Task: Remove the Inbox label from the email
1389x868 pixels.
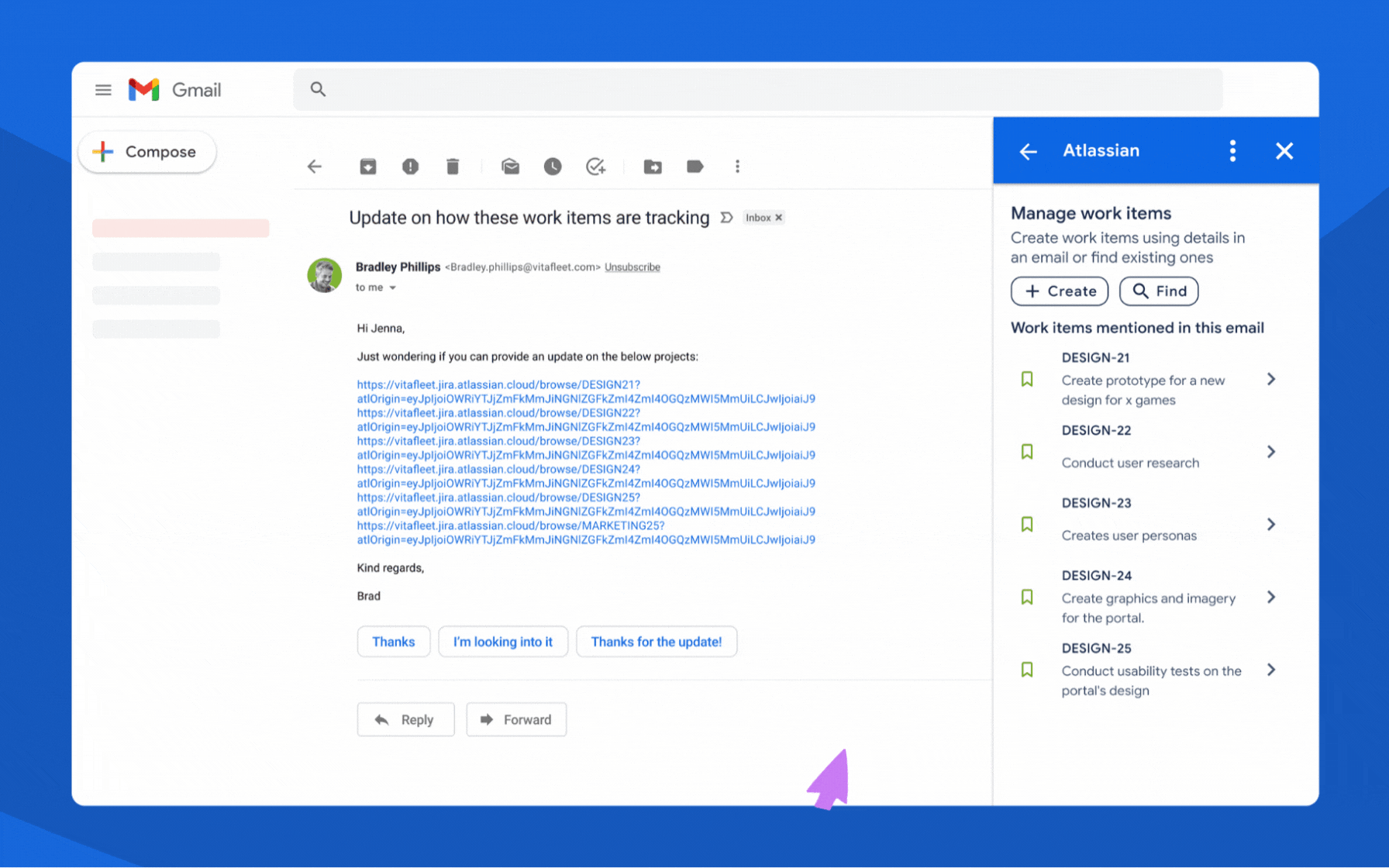Action: [x=778, y=217]
